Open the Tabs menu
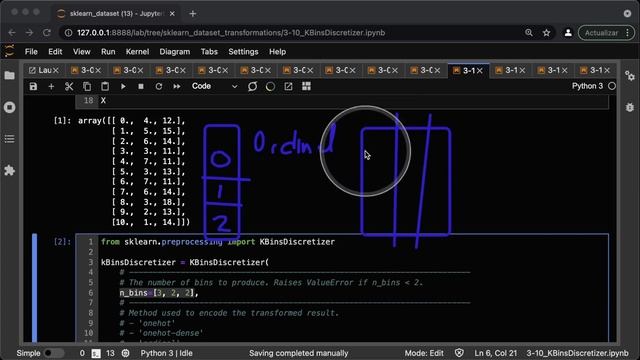The width and height of the screenshot is (640, 360). click(x=209, y=52)
